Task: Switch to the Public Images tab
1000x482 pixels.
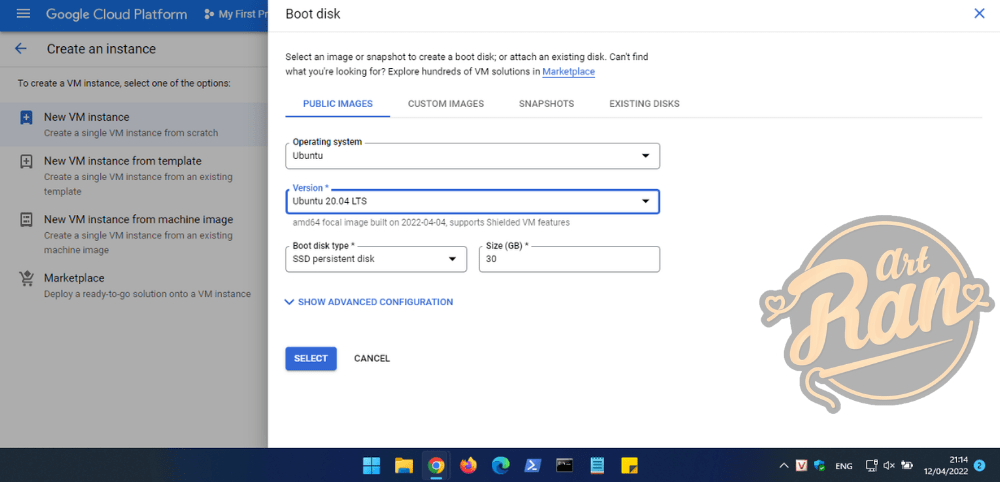Action: (338, 104)
